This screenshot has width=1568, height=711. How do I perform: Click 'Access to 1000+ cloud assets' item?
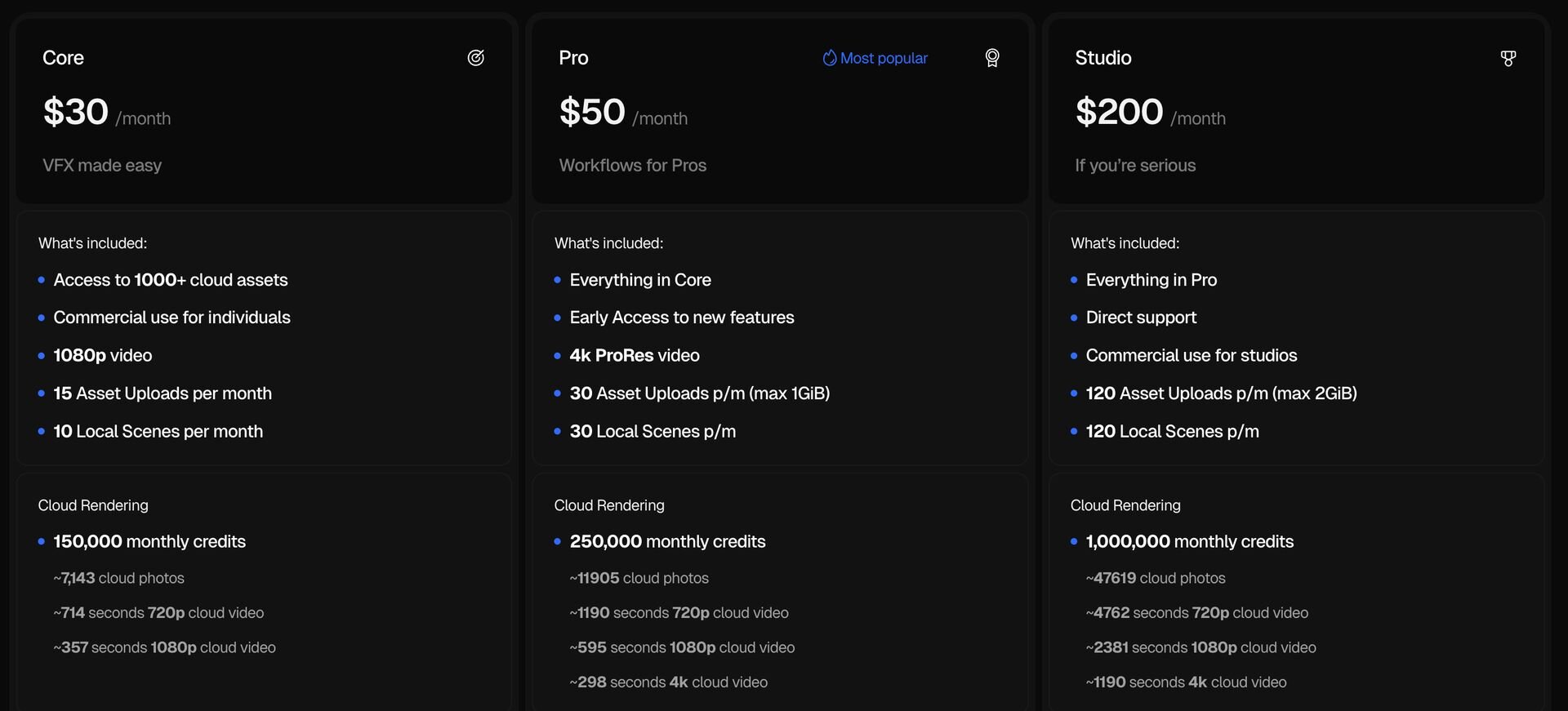click(170, 280)
